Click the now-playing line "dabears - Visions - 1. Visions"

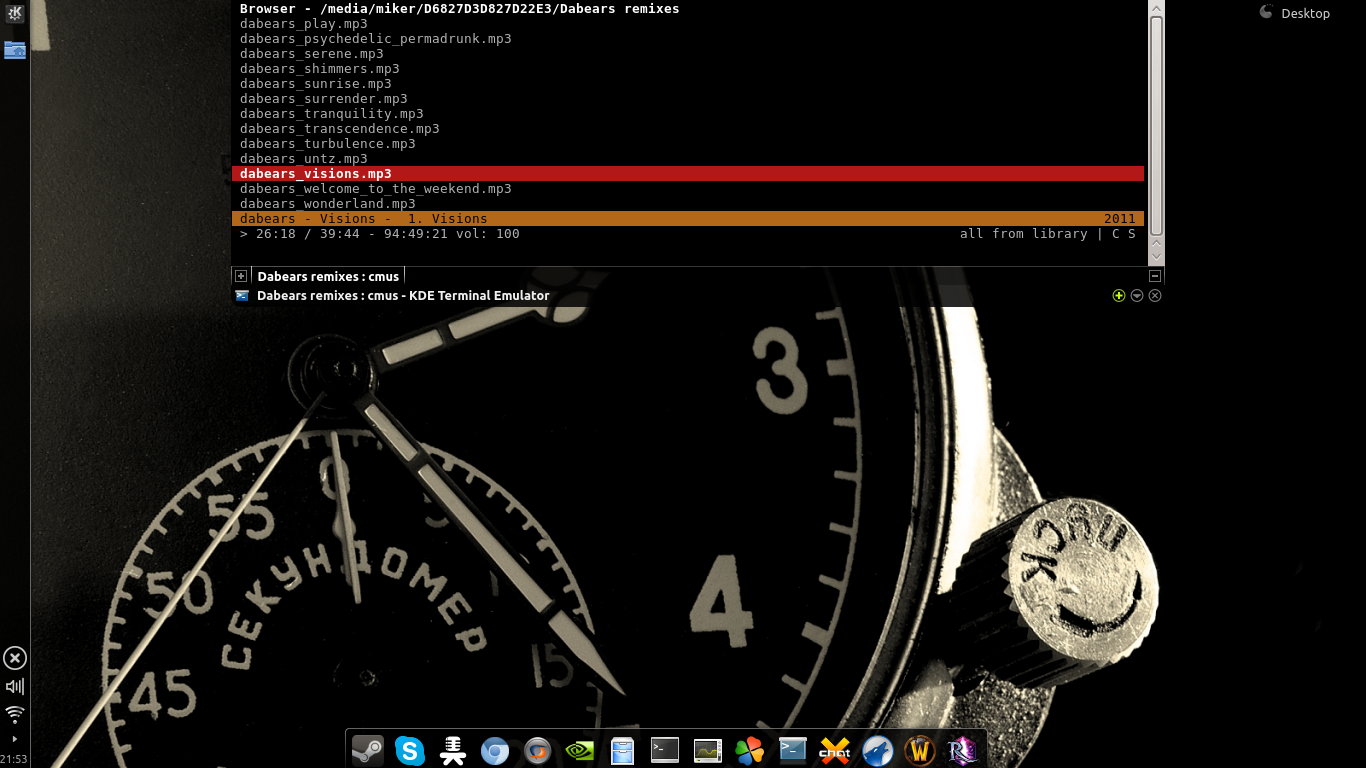click(364, 219)
